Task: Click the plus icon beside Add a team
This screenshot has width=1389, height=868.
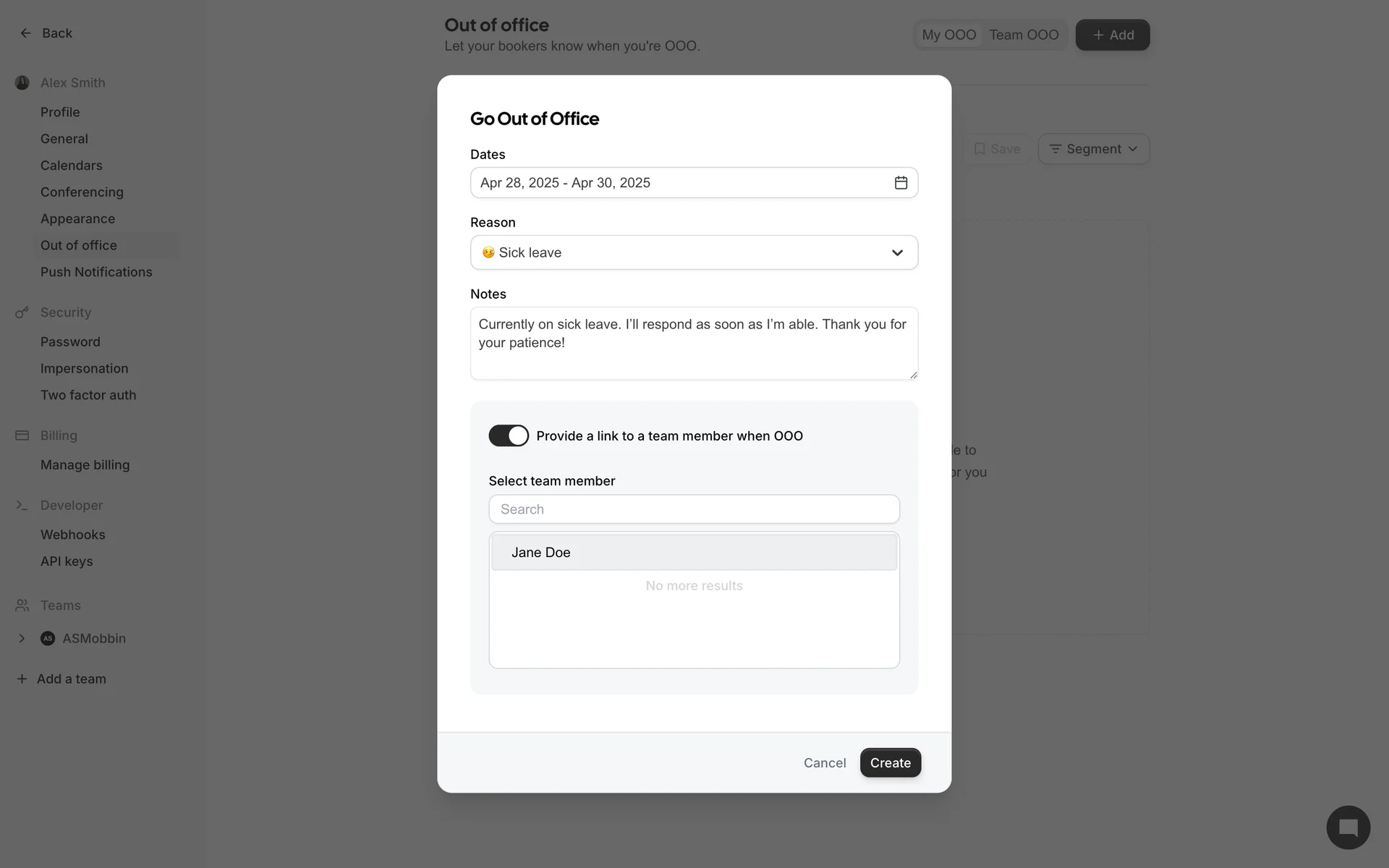Action: [22, 679]
